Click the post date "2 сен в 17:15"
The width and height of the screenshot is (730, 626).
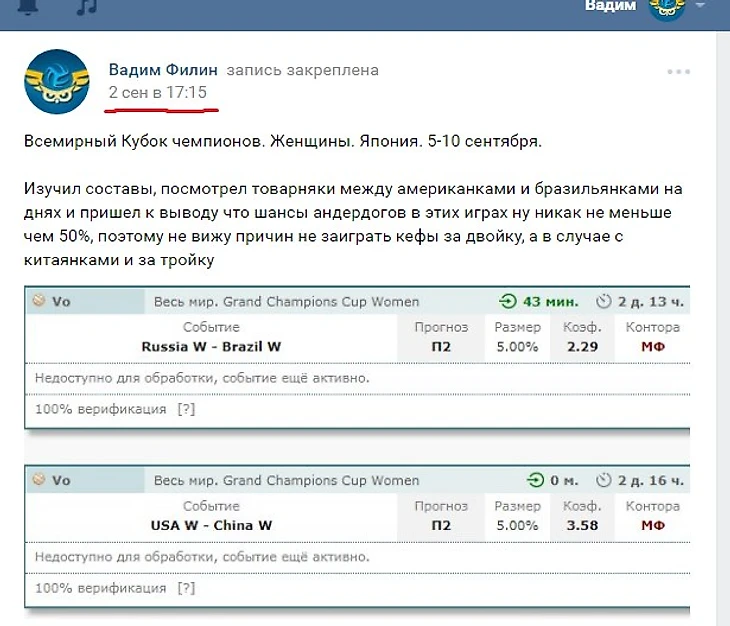pos(158,93)
